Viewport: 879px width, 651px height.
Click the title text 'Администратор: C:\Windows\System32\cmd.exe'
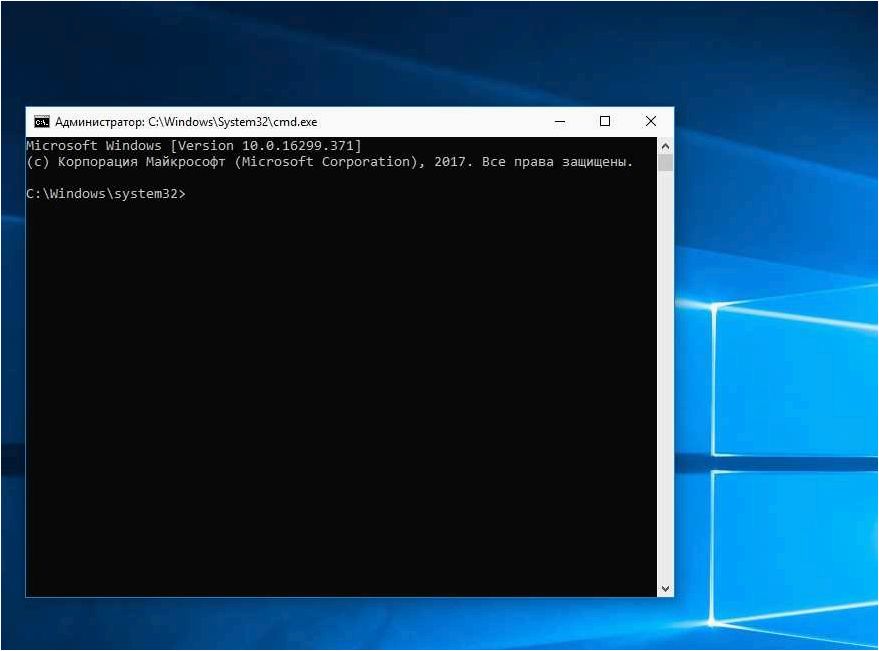click(x=186, y=122)
